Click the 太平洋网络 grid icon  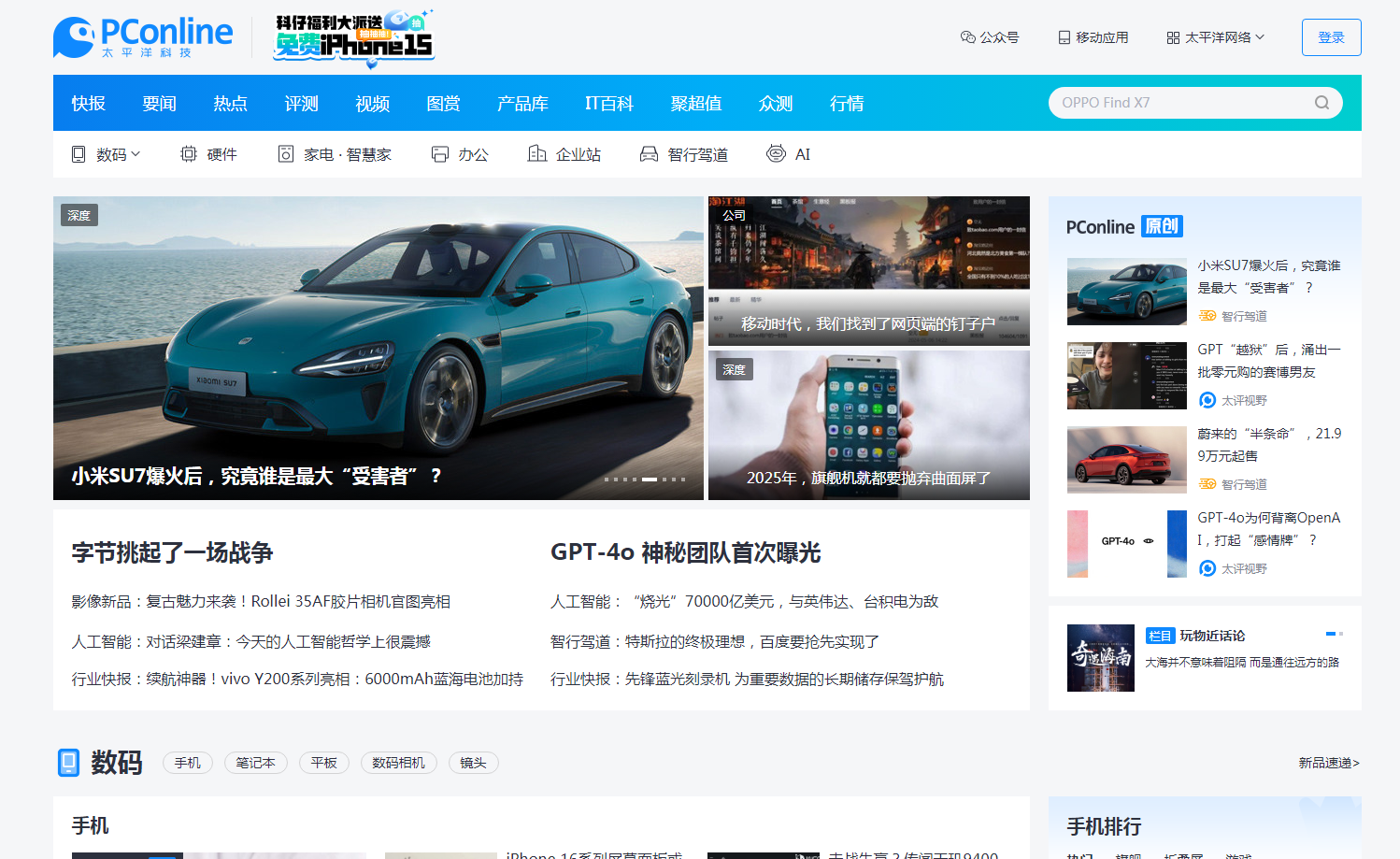1173,37
